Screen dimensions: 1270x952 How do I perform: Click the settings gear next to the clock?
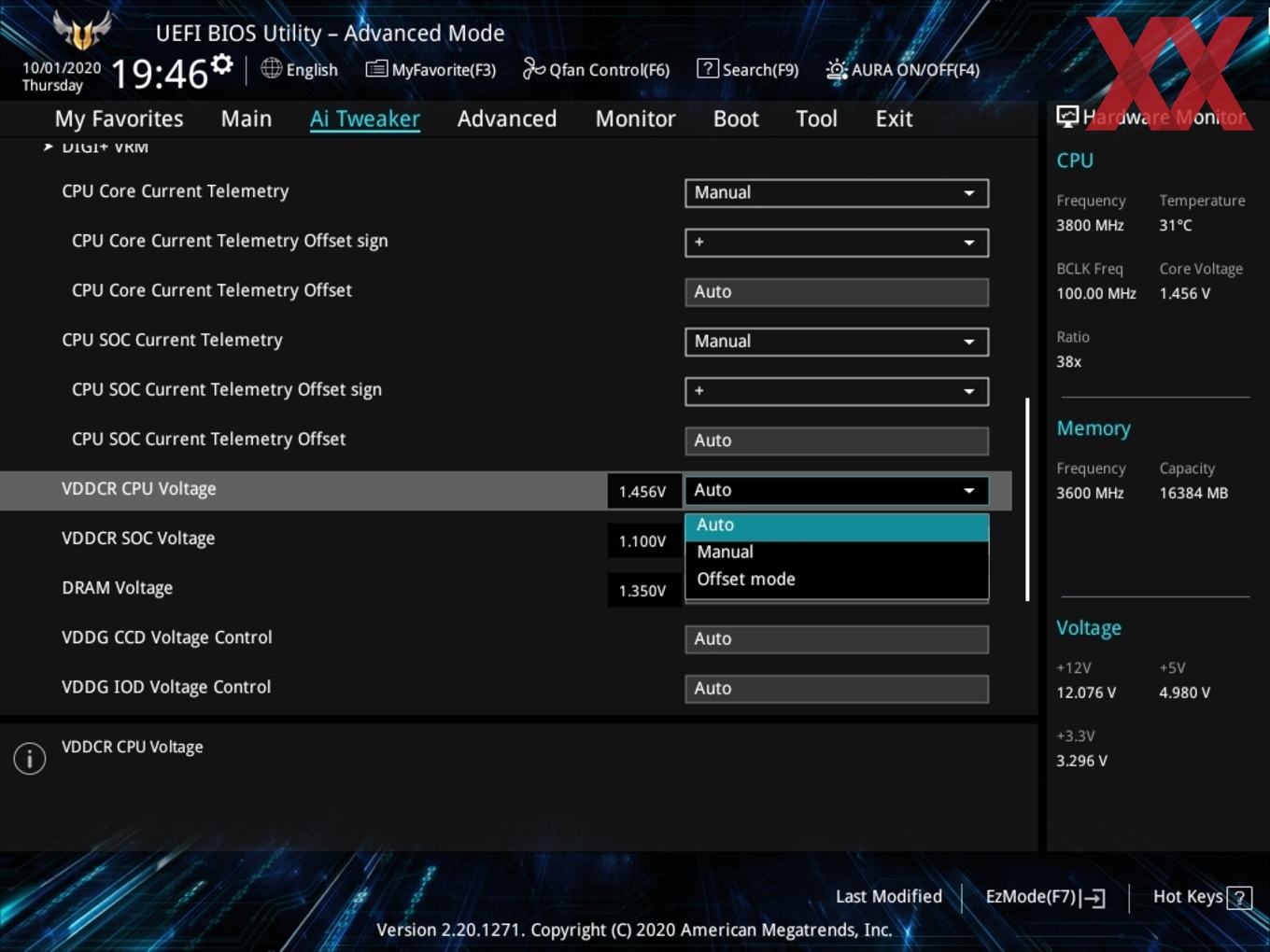coord(221,64)
